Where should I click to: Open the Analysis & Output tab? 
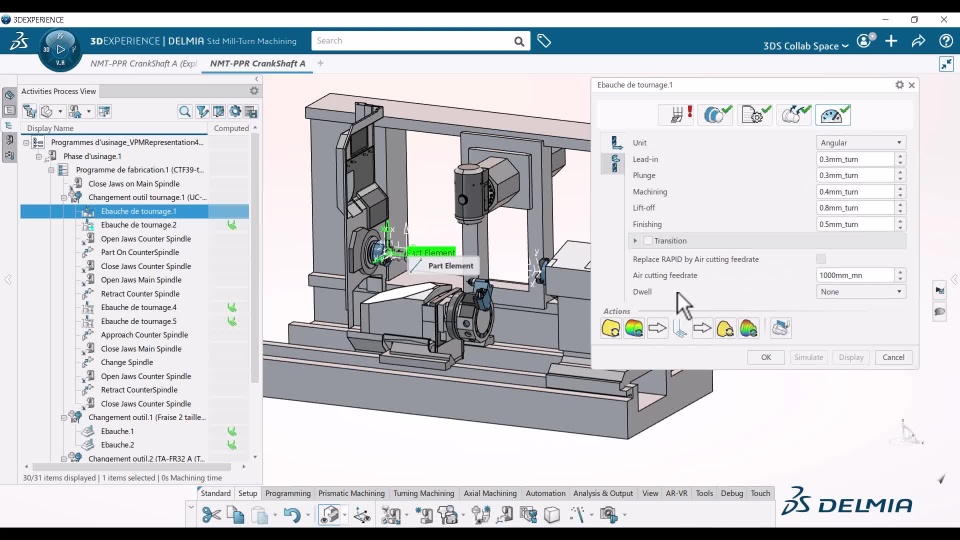coord(603,493)
